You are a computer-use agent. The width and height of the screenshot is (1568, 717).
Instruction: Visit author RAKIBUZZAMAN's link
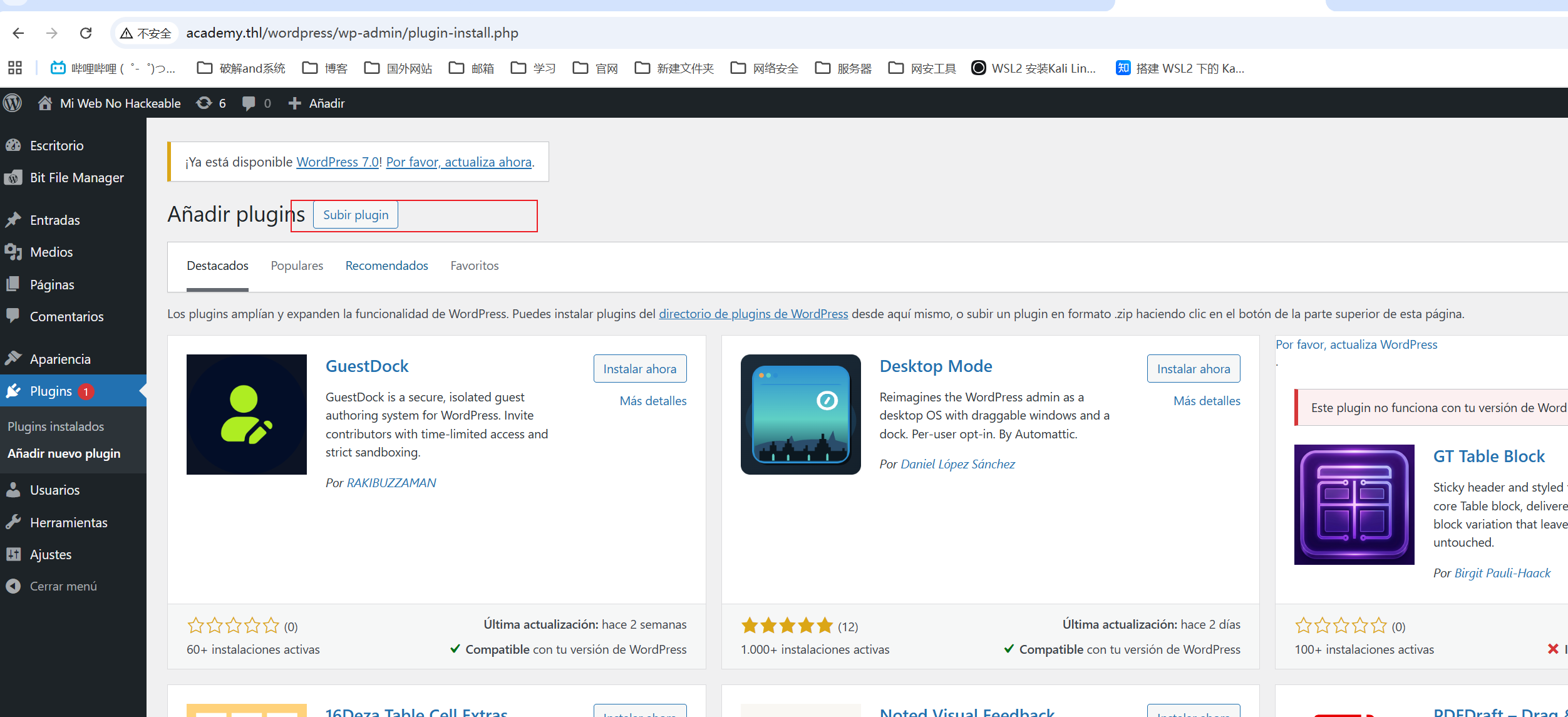[391, 483]
